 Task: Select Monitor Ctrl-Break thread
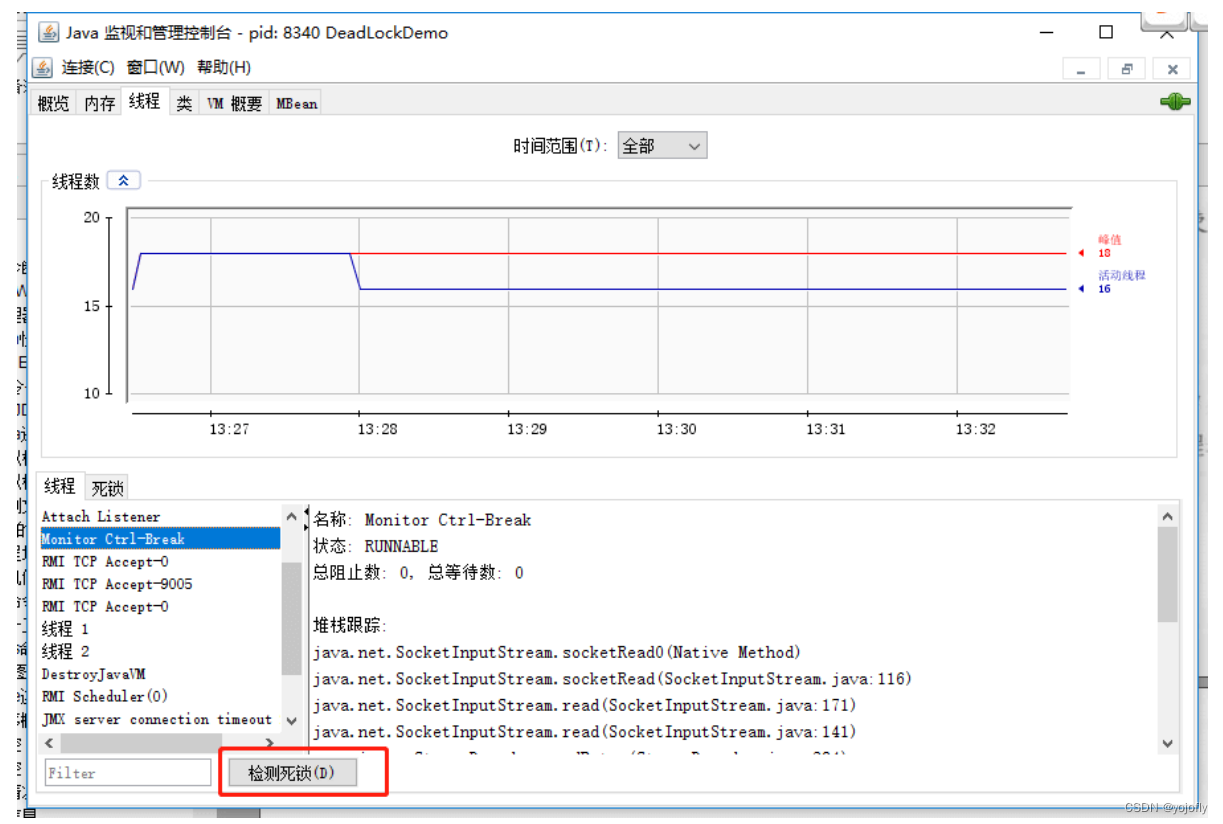click(x=160, y=539)
